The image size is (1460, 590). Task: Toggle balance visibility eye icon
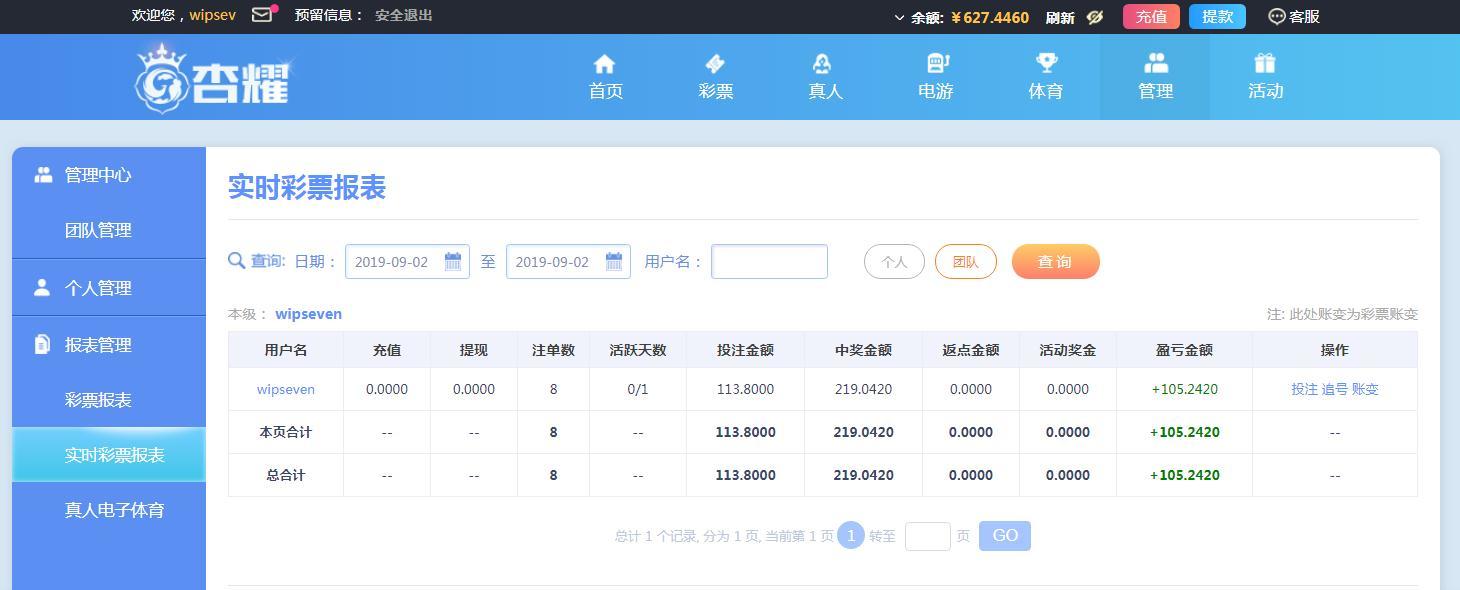(x=1095, y=17)
